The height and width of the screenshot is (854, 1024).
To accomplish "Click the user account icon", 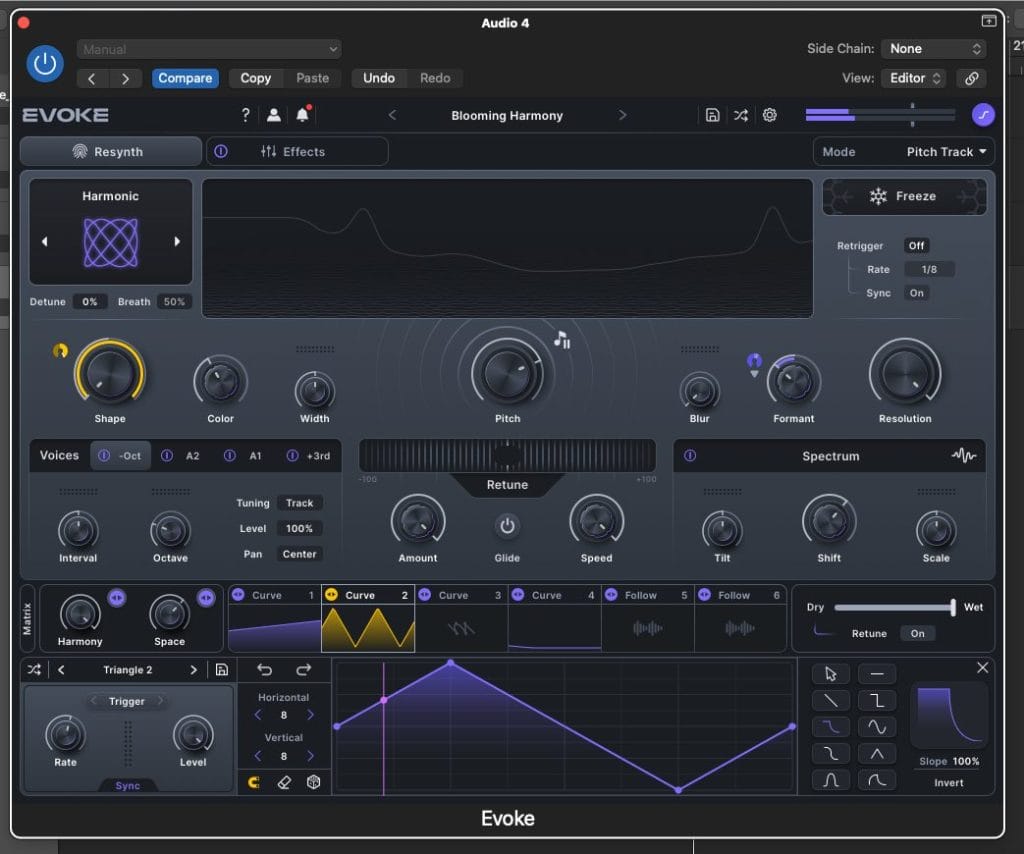I will pos(273,115).
